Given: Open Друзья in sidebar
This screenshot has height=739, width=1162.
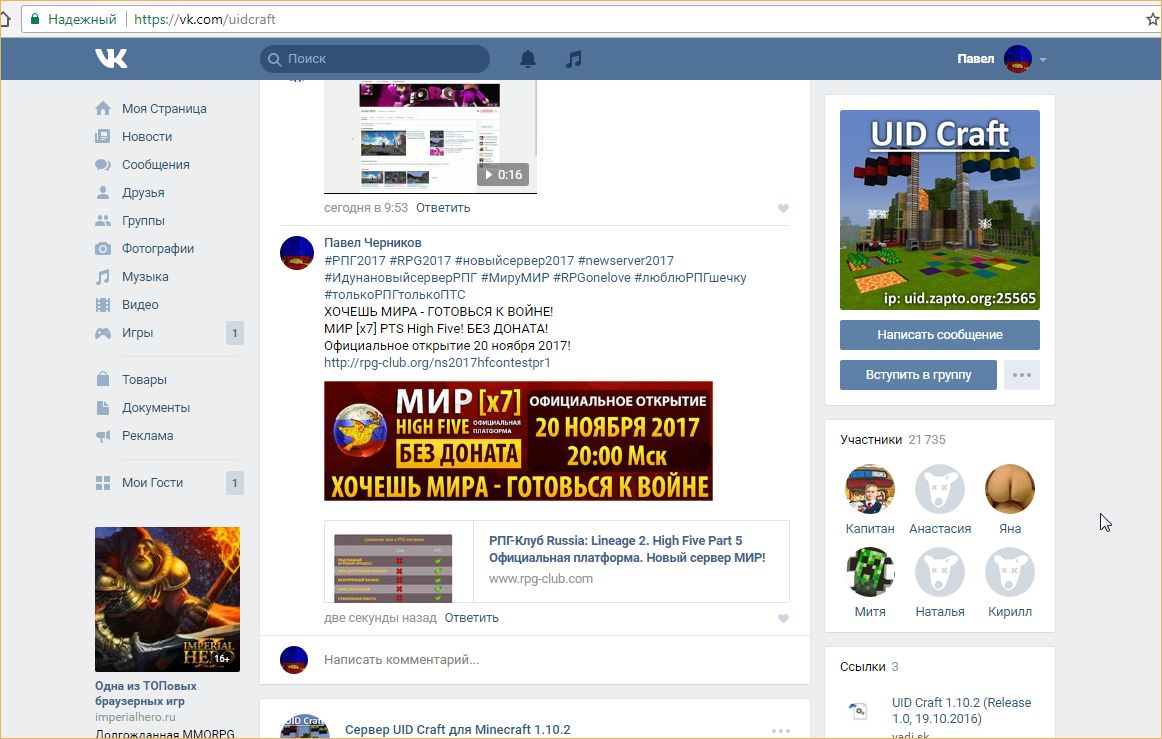Looking at the screenshot, I should pos(143,193).
